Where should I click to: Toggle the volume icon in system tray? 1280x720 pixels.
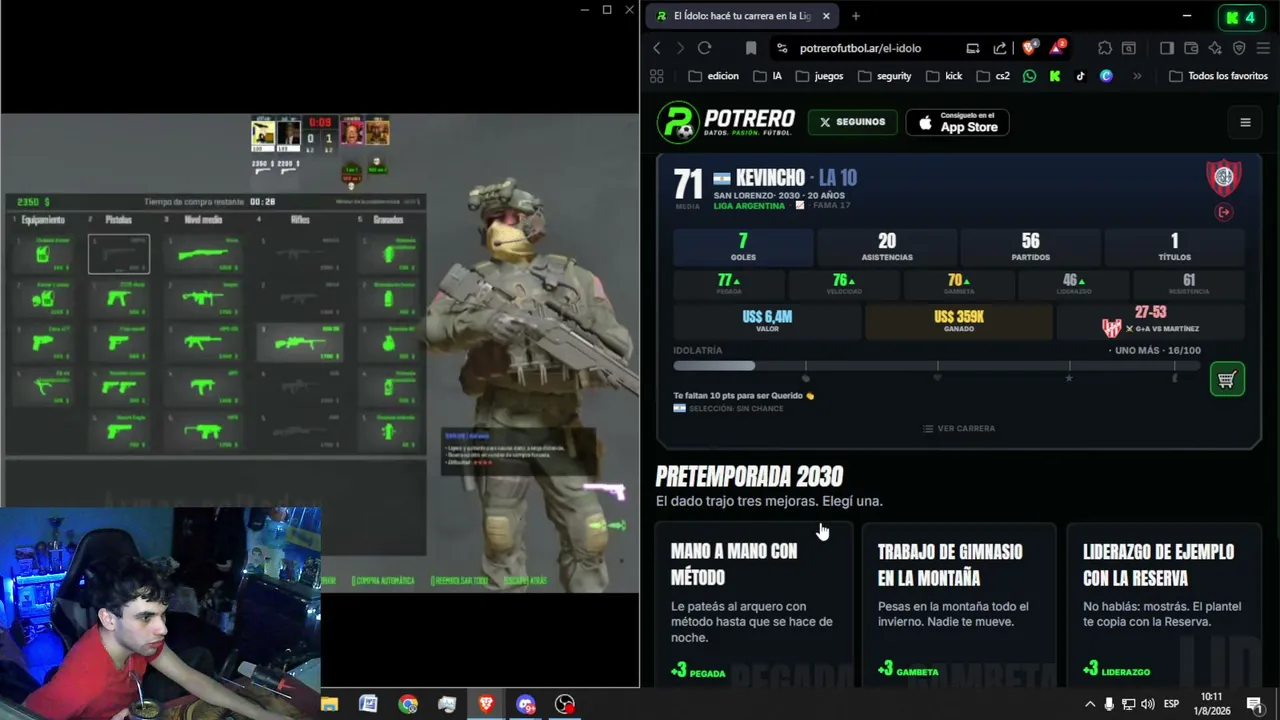pos(1147,704)
